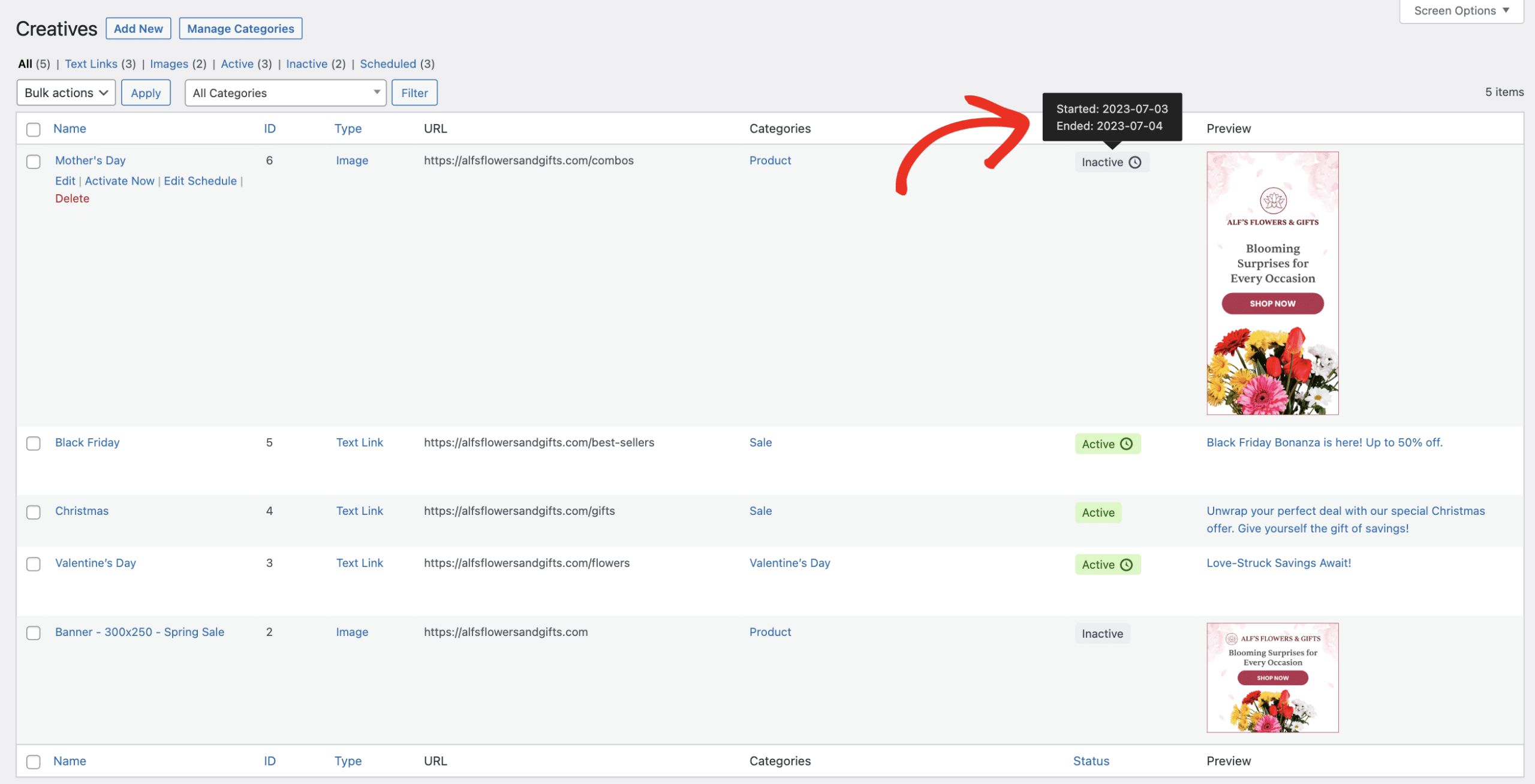Toggle the checkbox next to Mother's Day creative
The width and height of the screenshot is (1535, 784).
pos(33,161)
